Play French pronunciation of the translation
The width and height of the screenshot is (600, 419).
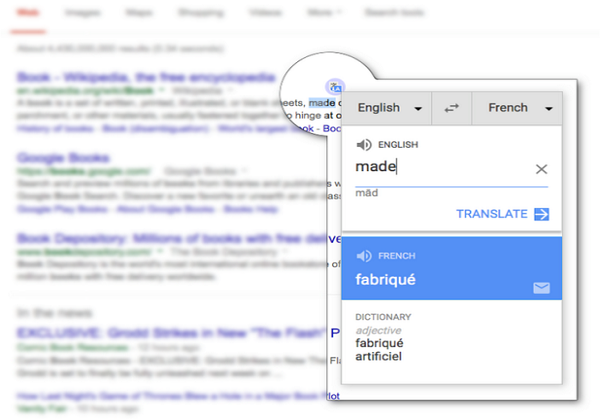(x=362, y=256)
